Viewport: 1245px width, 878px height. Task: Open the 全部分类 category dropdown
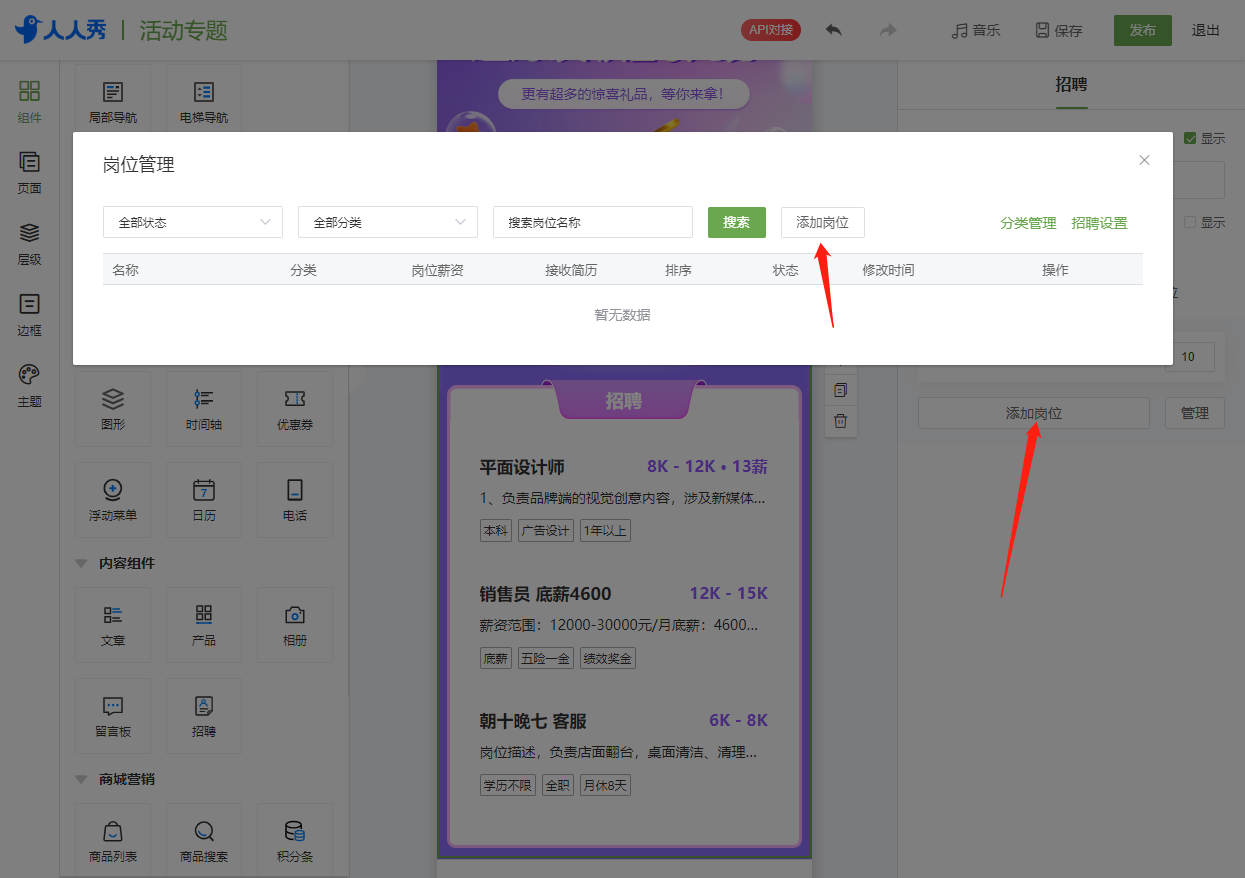tap(388, 222)
